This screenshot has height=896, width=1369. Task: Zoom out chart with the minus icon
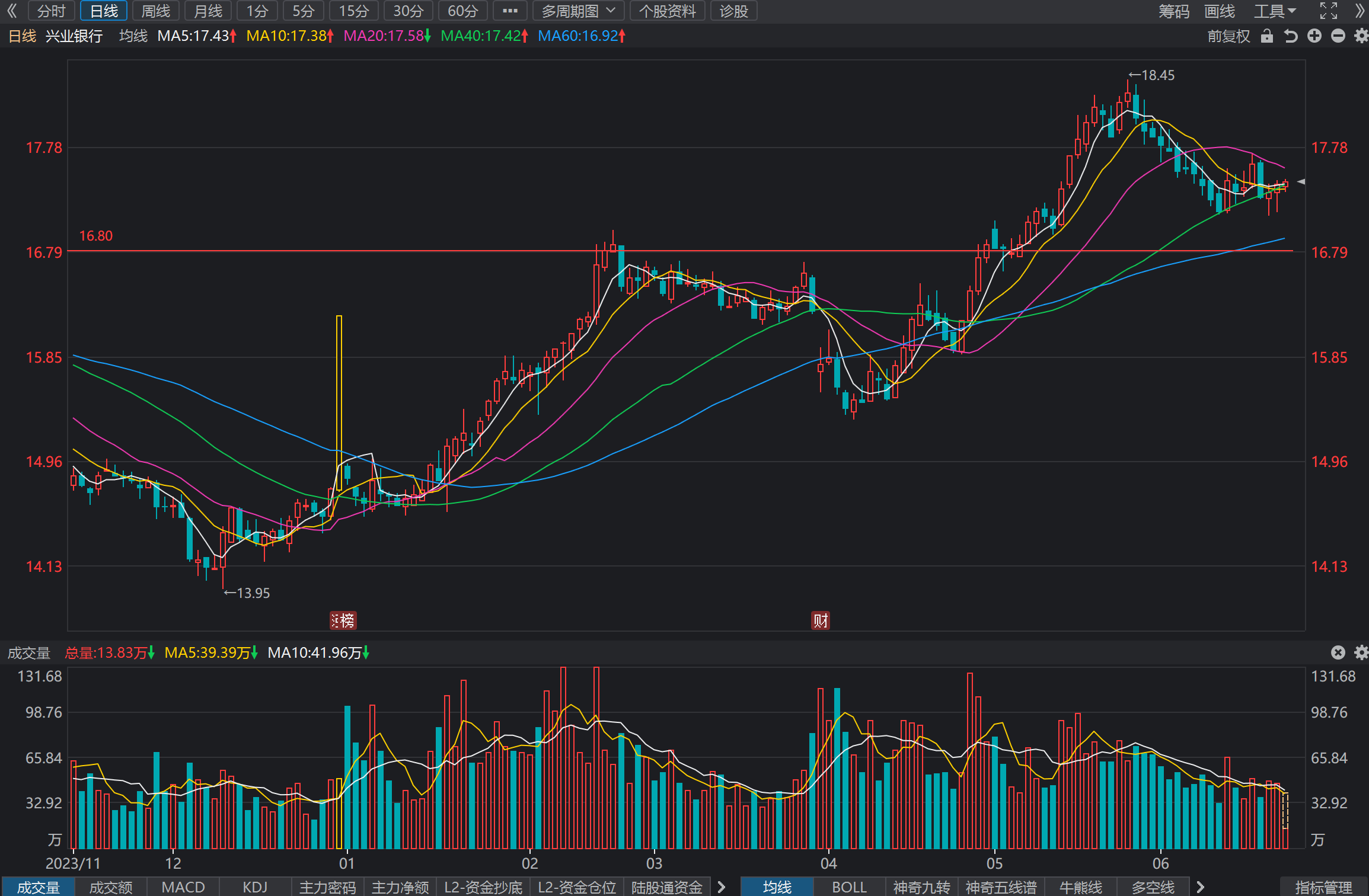[1338, 36]
